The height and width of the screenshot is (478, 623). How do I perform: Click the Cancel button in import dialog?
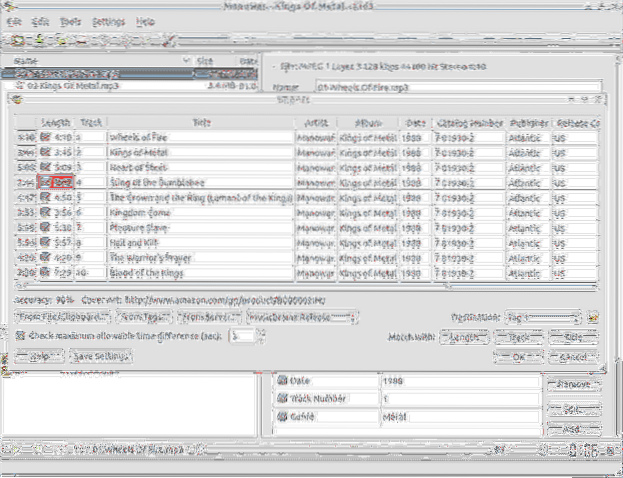pyautogui.click(x=573, y=357)
